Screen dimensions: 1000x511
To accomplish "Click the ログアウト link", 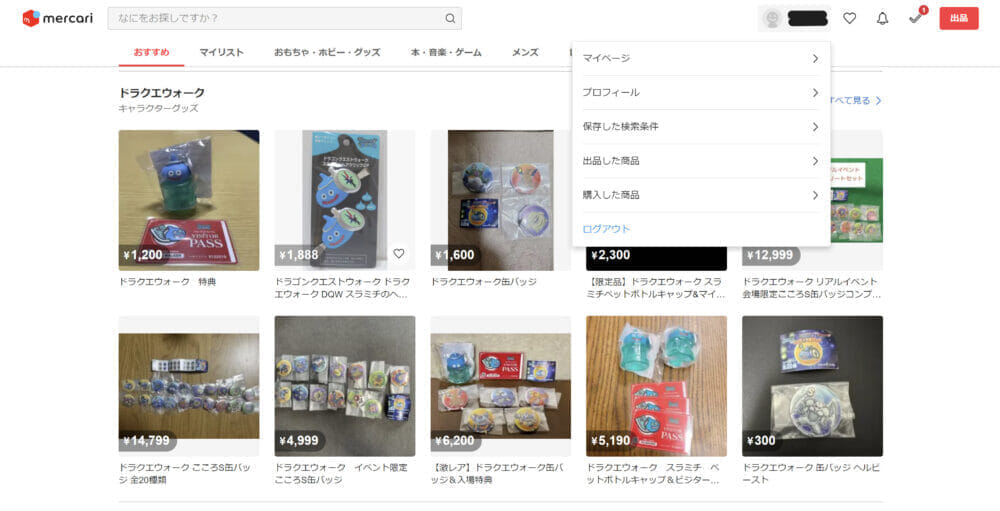I will coord(606,229).
